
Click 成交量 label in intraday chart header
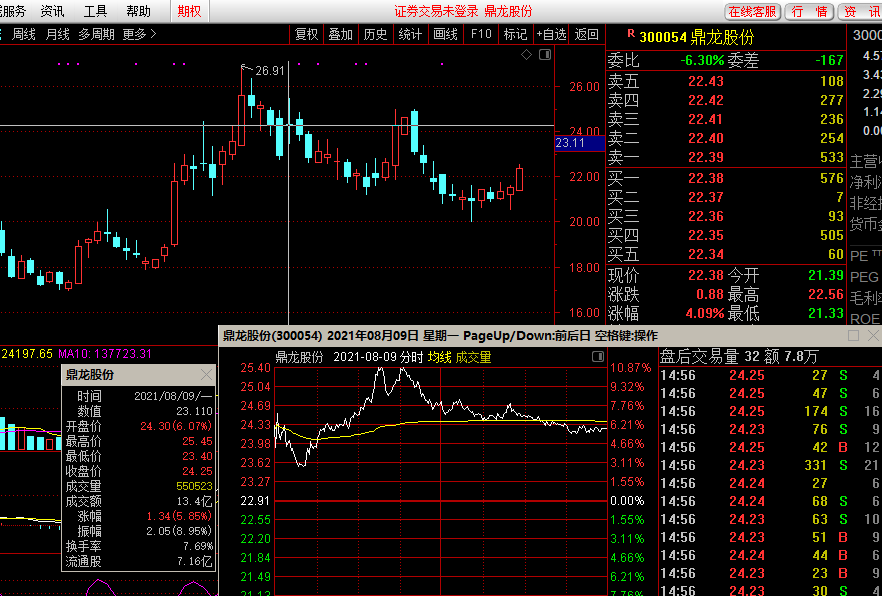click(x=473, y=357)
